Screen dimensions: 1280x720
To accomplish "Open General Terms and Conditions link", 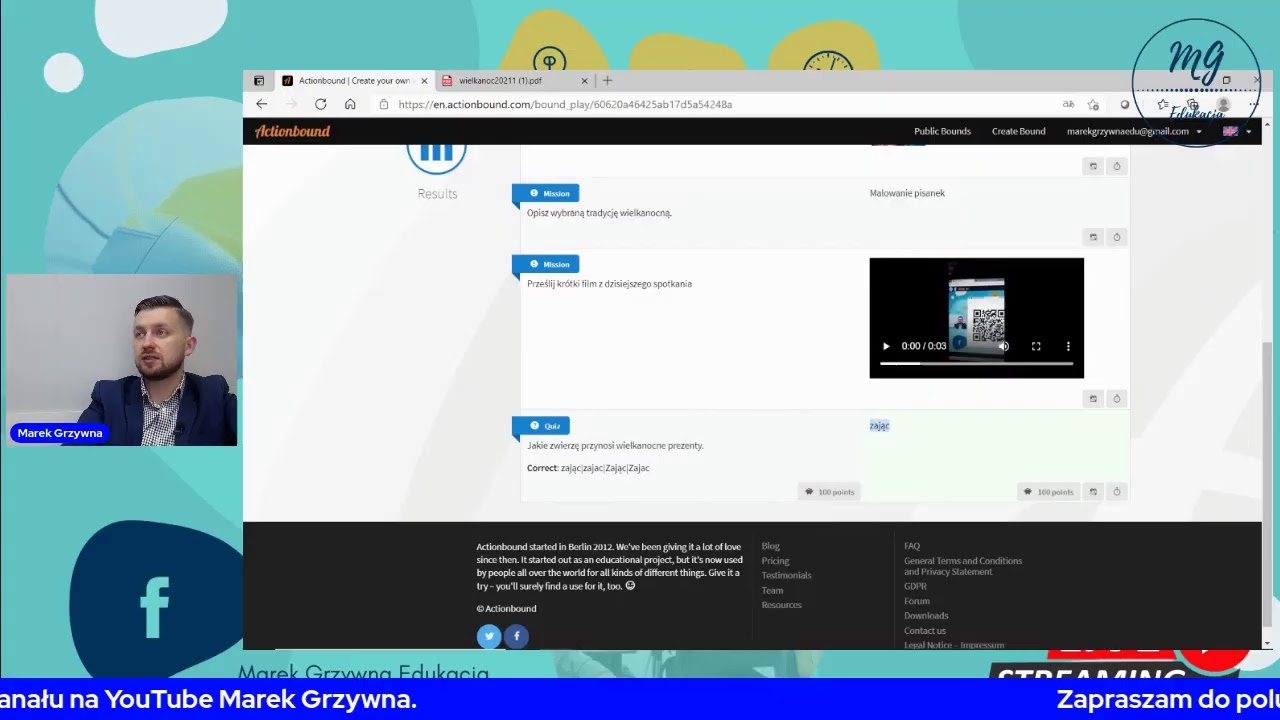I will point(963,566).
